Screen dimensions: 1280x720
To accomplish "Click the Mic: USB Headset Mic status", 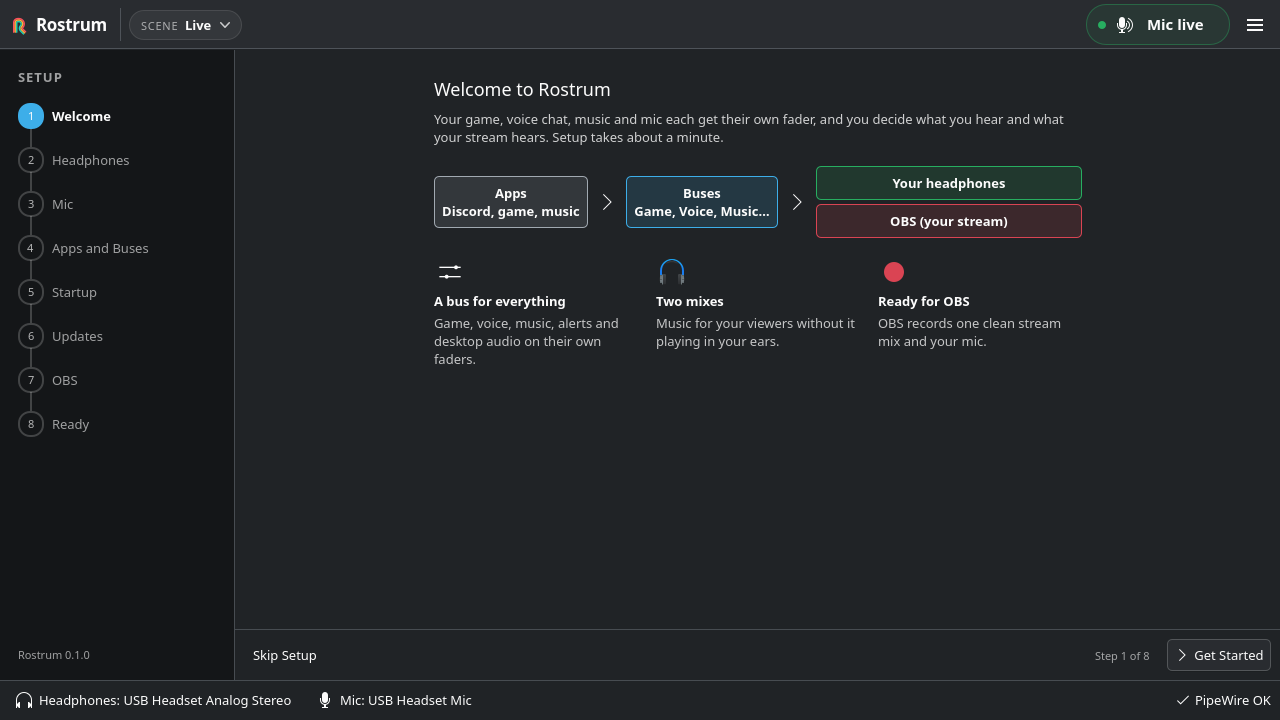I will pyautogui.click(x=395, y=700).
